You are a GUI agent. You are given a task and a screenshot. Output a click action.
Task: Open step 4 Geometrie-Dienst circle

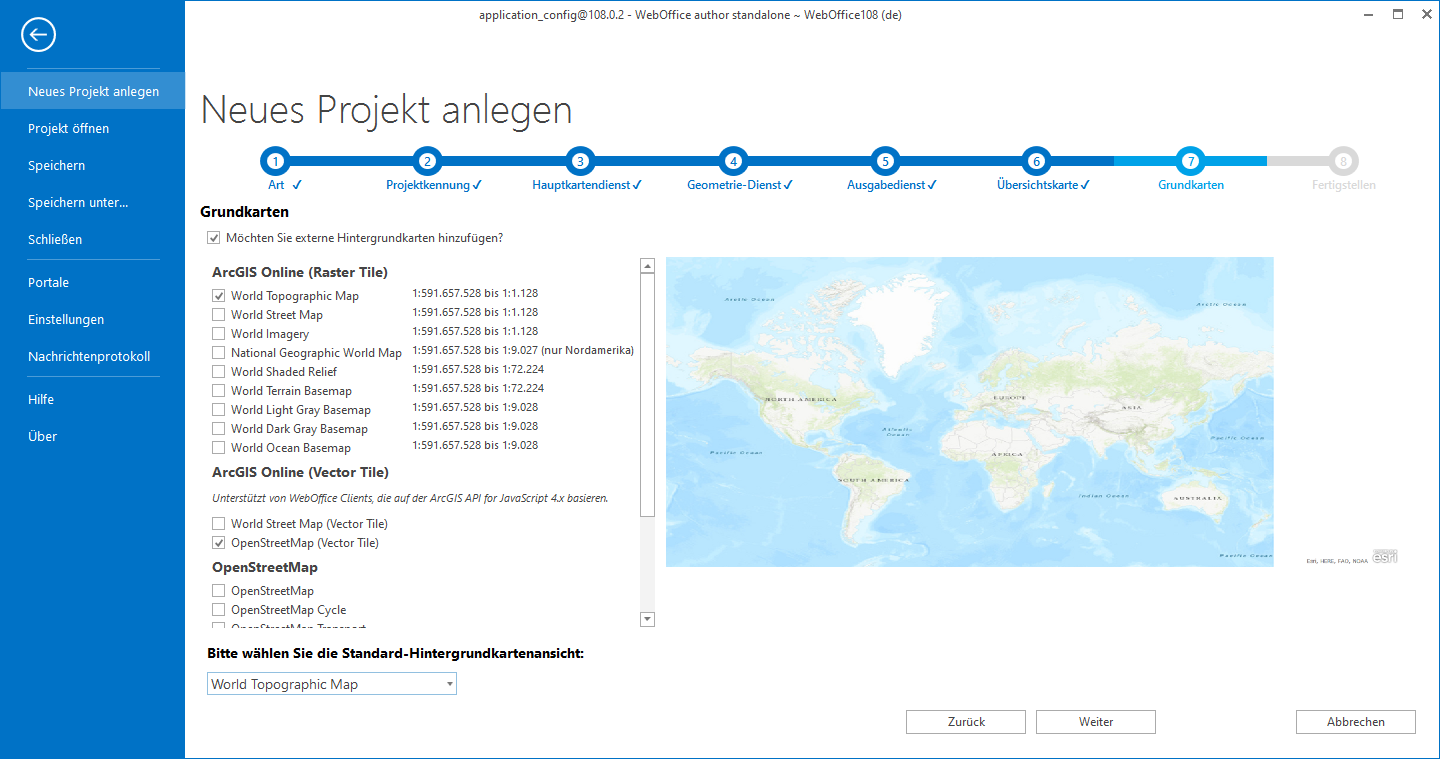point(733,160)
